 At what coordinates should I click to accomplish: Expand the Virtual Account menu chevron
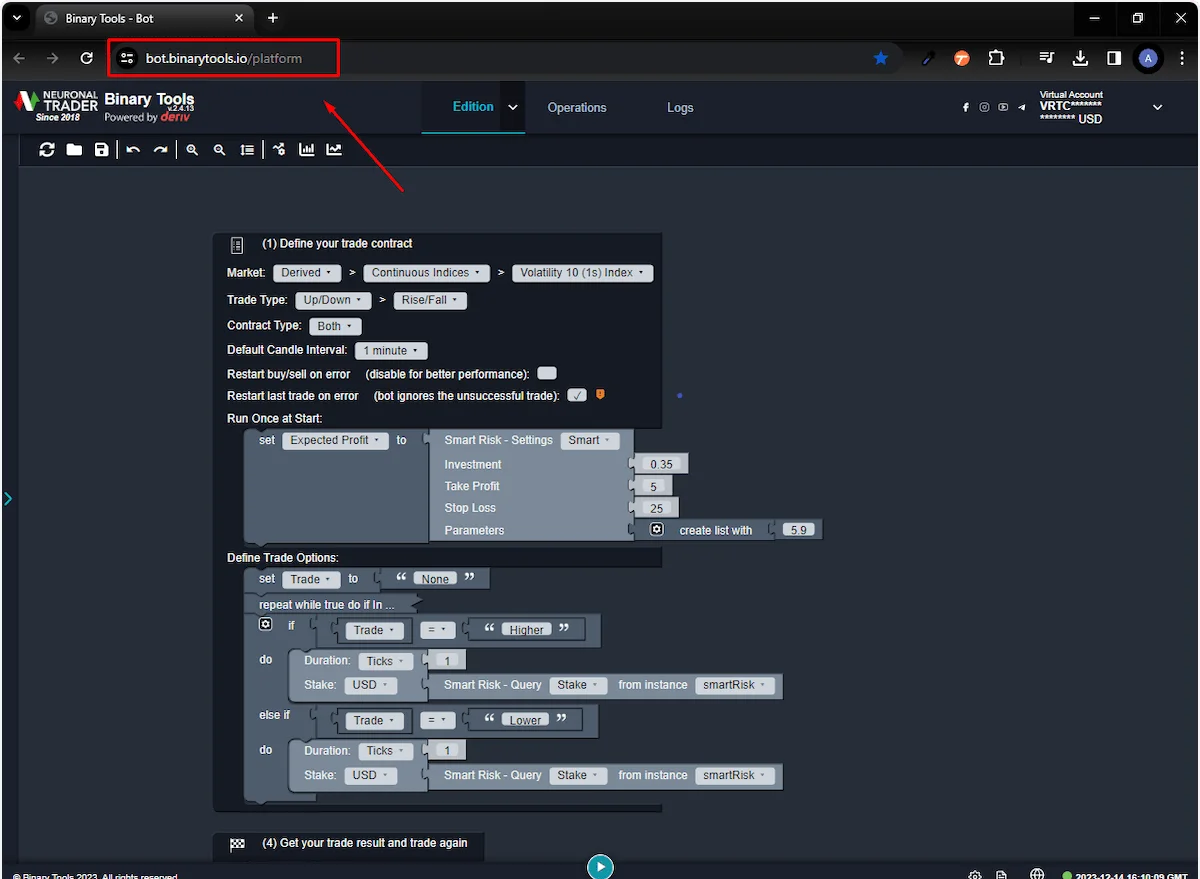point(1157,108)
